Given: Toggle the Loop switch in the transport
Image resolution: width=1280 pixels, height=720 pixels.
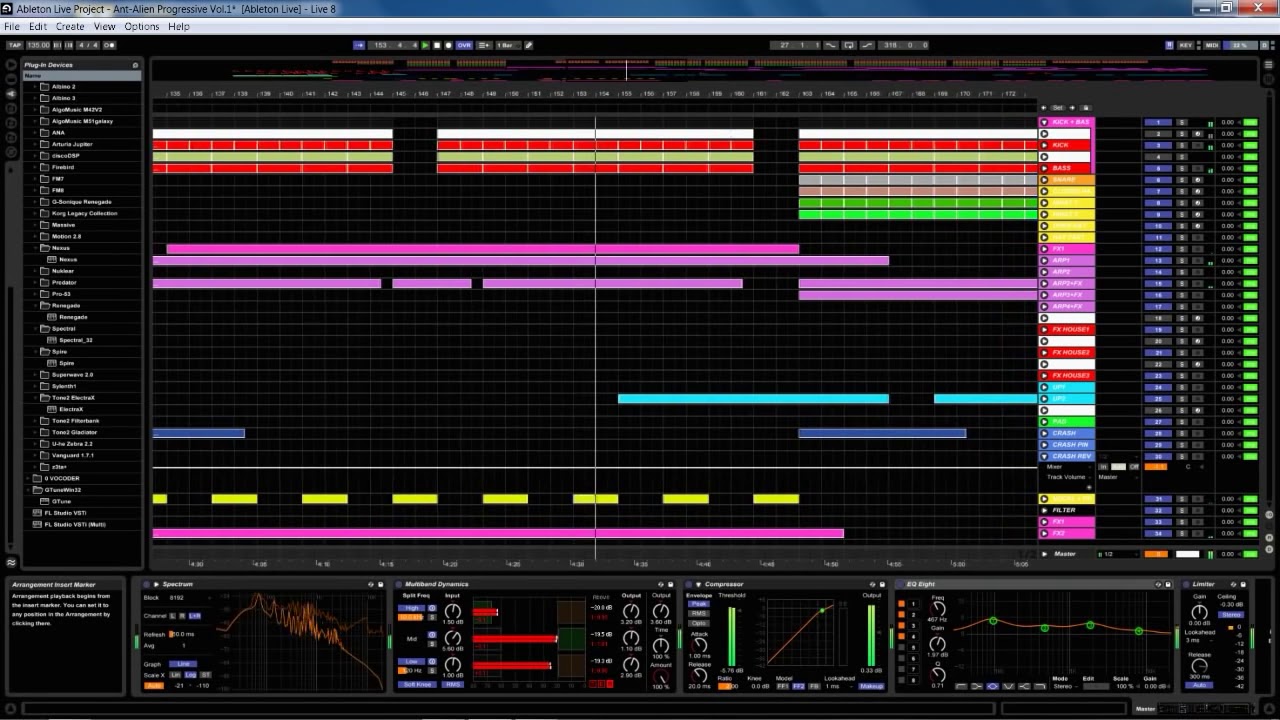Looking at the screenshot, I should pos(849,45).
